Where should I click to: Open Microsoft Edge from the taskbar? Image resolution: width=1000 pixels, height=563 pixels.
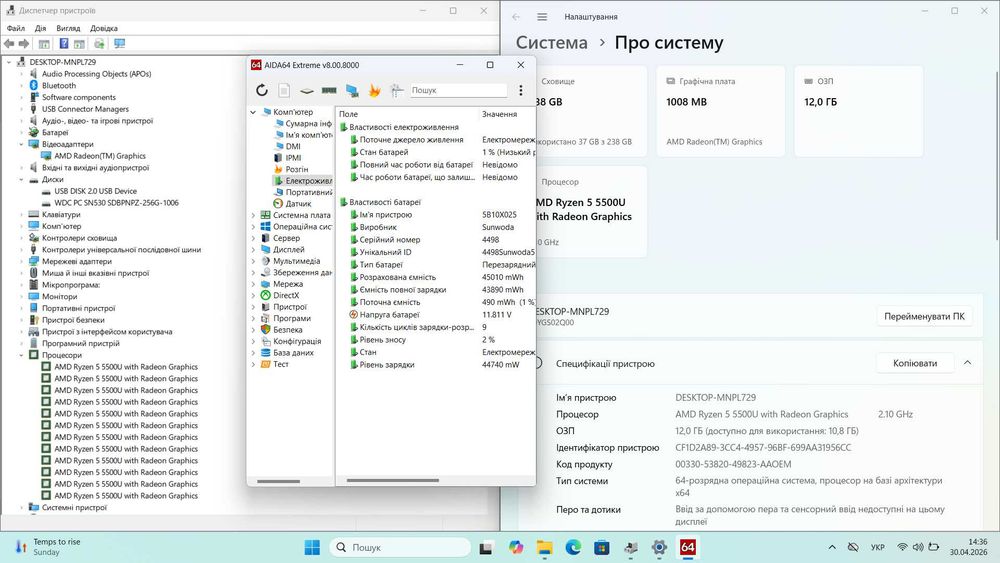(573, 547)
